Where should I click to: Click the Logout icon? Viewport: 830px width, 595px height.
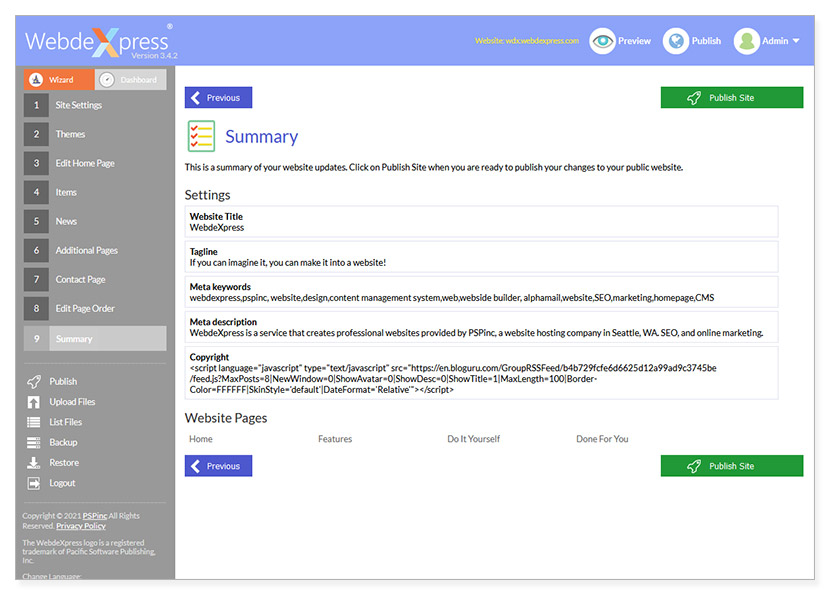(34, 483)
